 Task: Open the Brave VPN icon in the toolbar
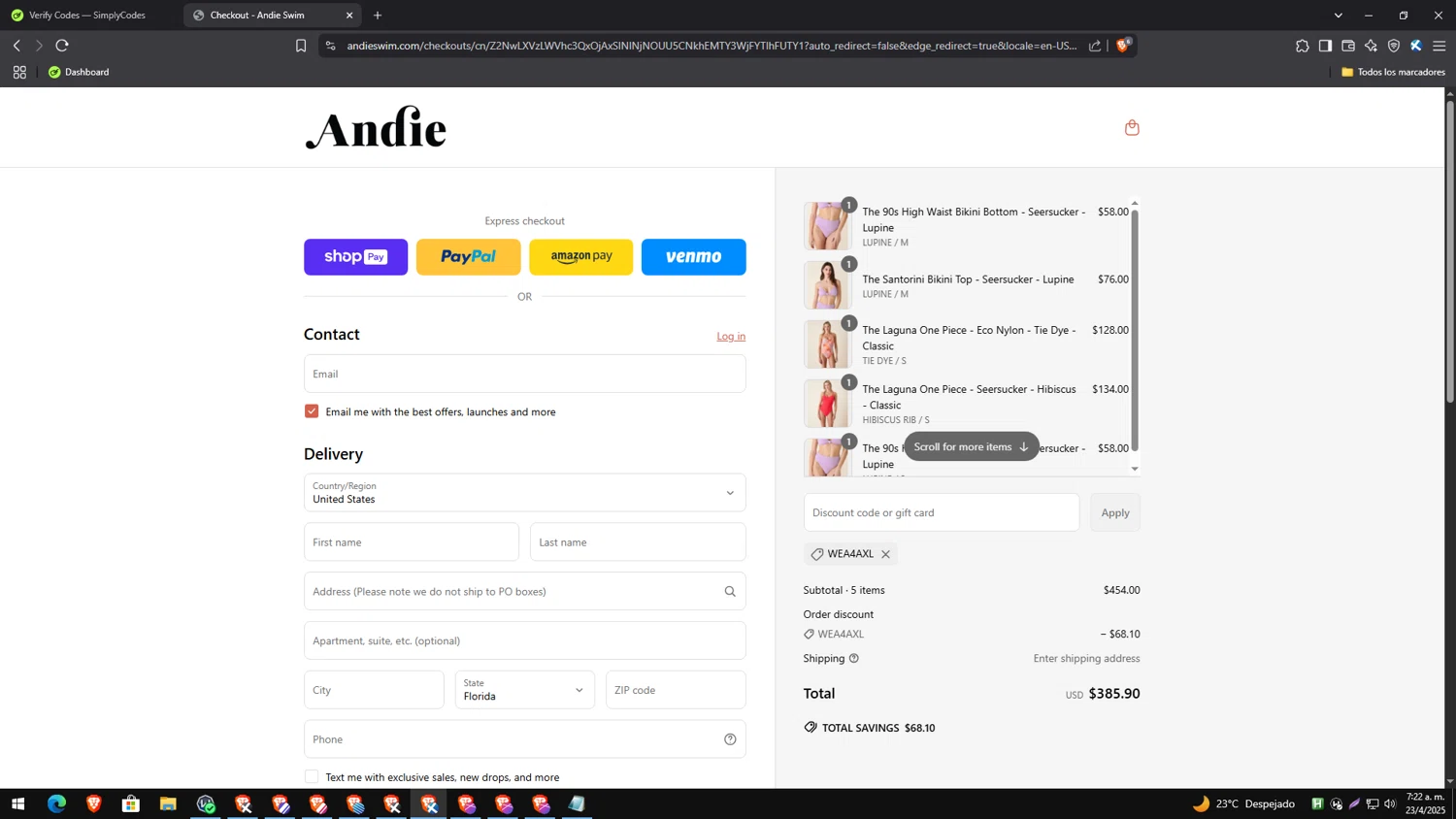[1394, 46]
